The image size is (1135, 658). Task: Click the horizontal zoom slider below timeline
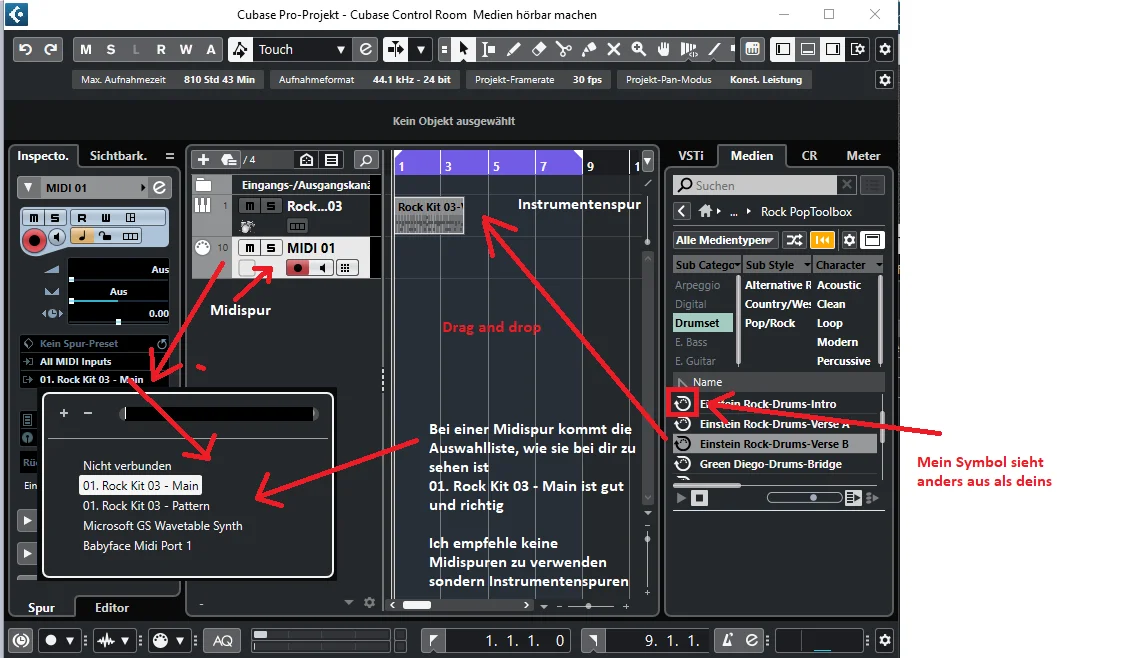588,605
